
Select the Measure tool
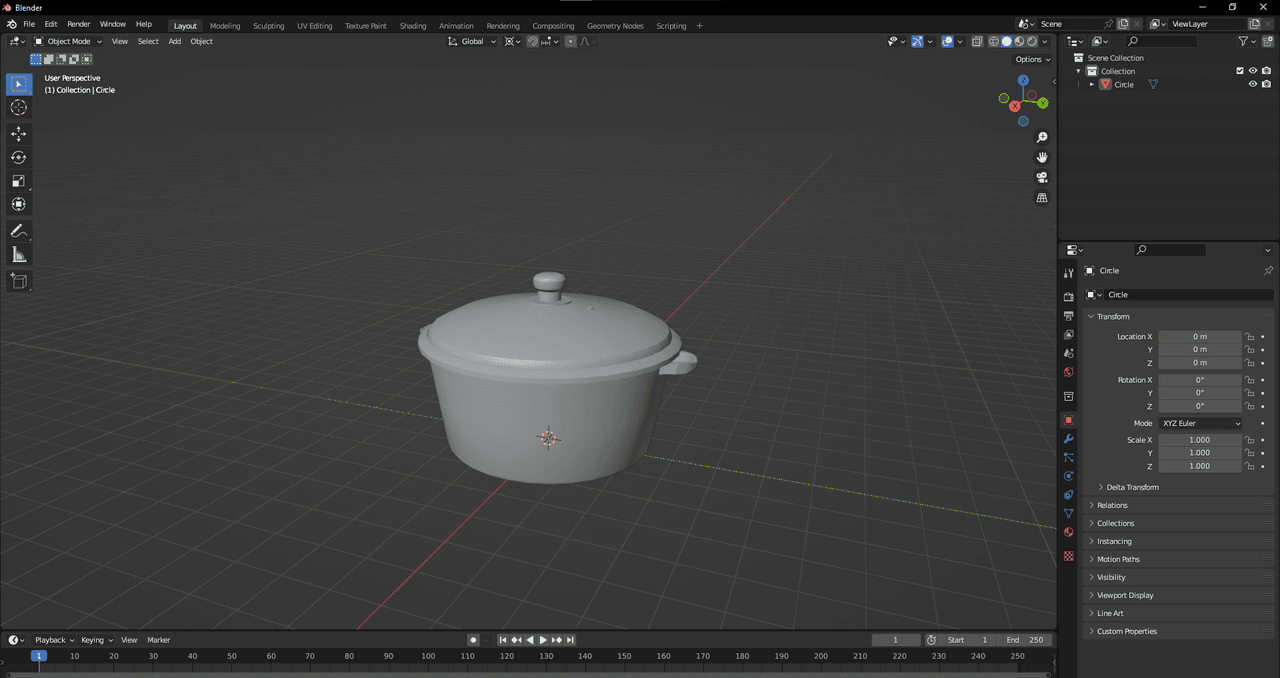(x=19, y=255)
